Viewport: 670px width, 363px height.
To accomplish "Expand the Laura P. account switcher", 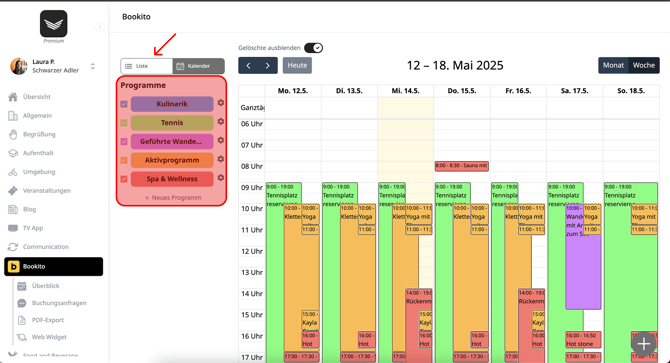I will click(93, 66).
